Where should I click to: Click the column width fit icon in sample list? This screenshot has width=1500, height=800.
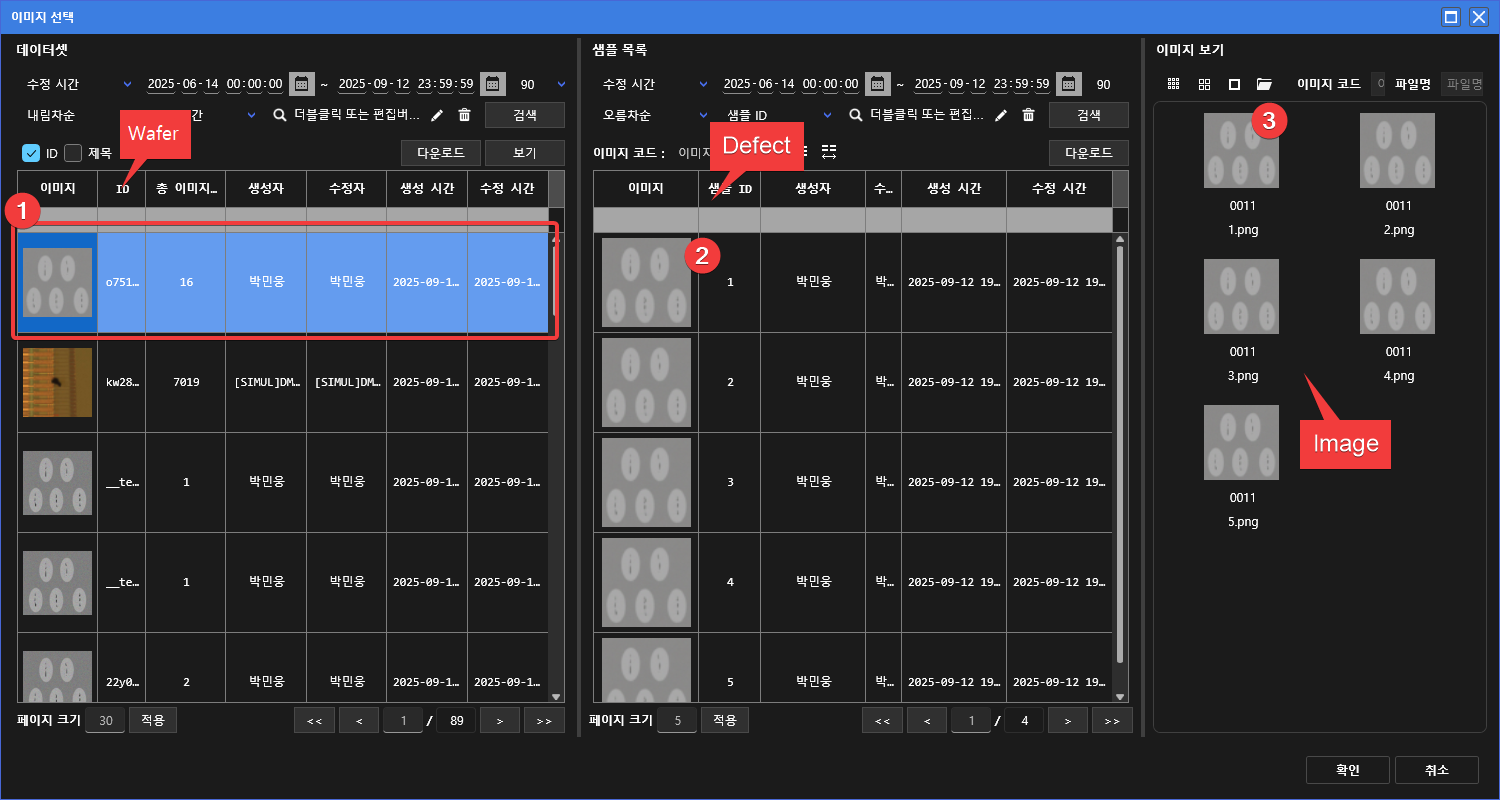(828, 152)
